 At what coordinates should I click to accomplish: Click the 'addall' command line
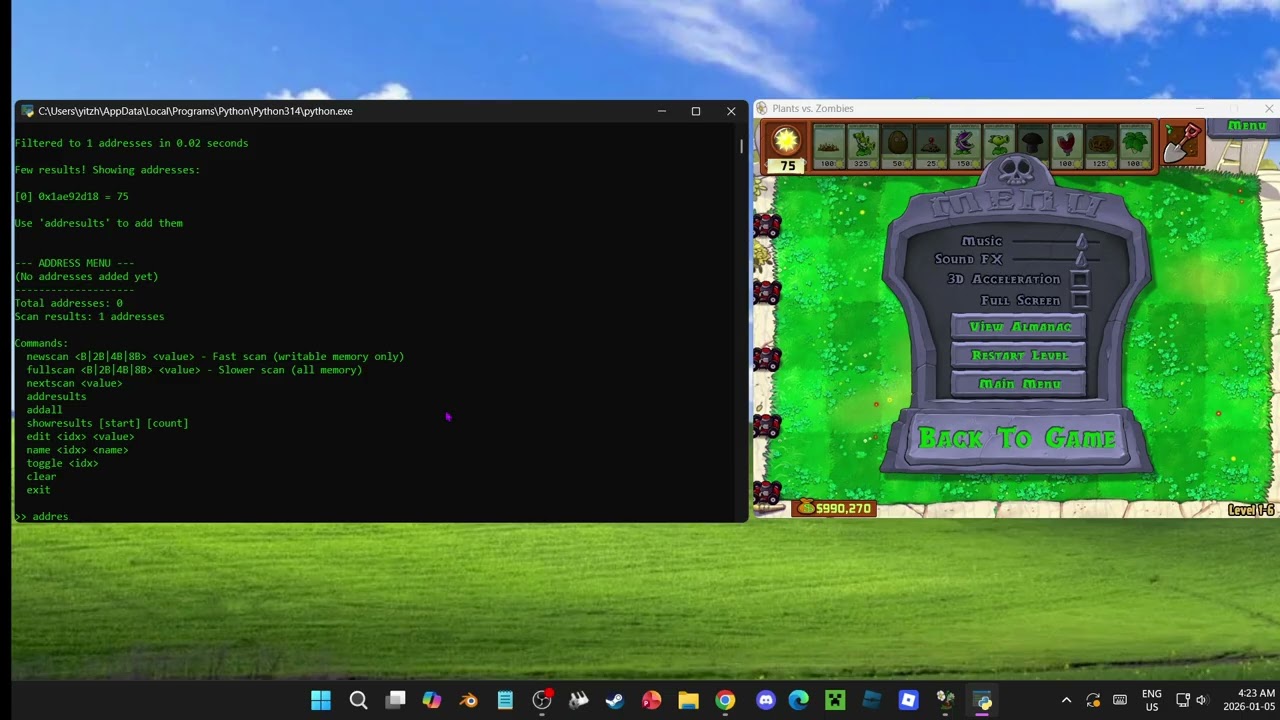pyautogui.click(x=44, y=410)
